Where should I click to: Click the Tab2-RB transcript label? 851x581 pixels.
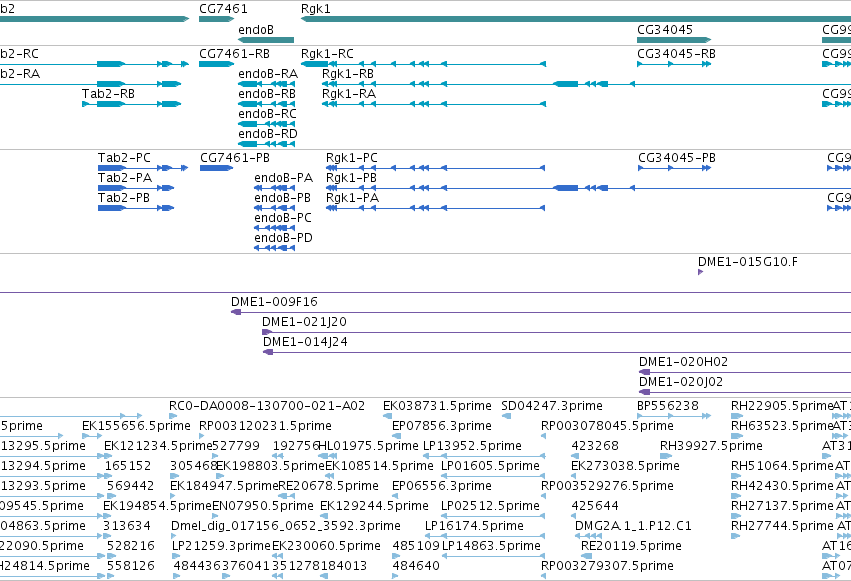[108, 94]
